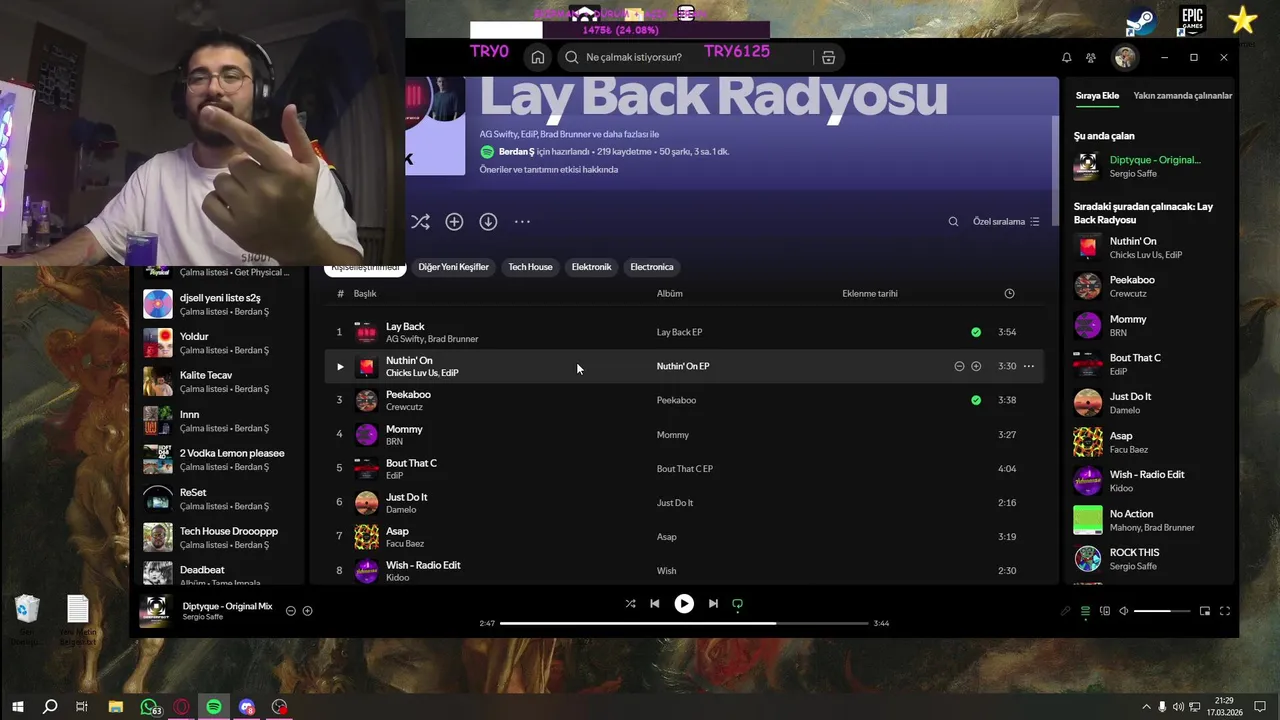Open the Crewcutz artist link under Peekaboo

pos(404,407)
